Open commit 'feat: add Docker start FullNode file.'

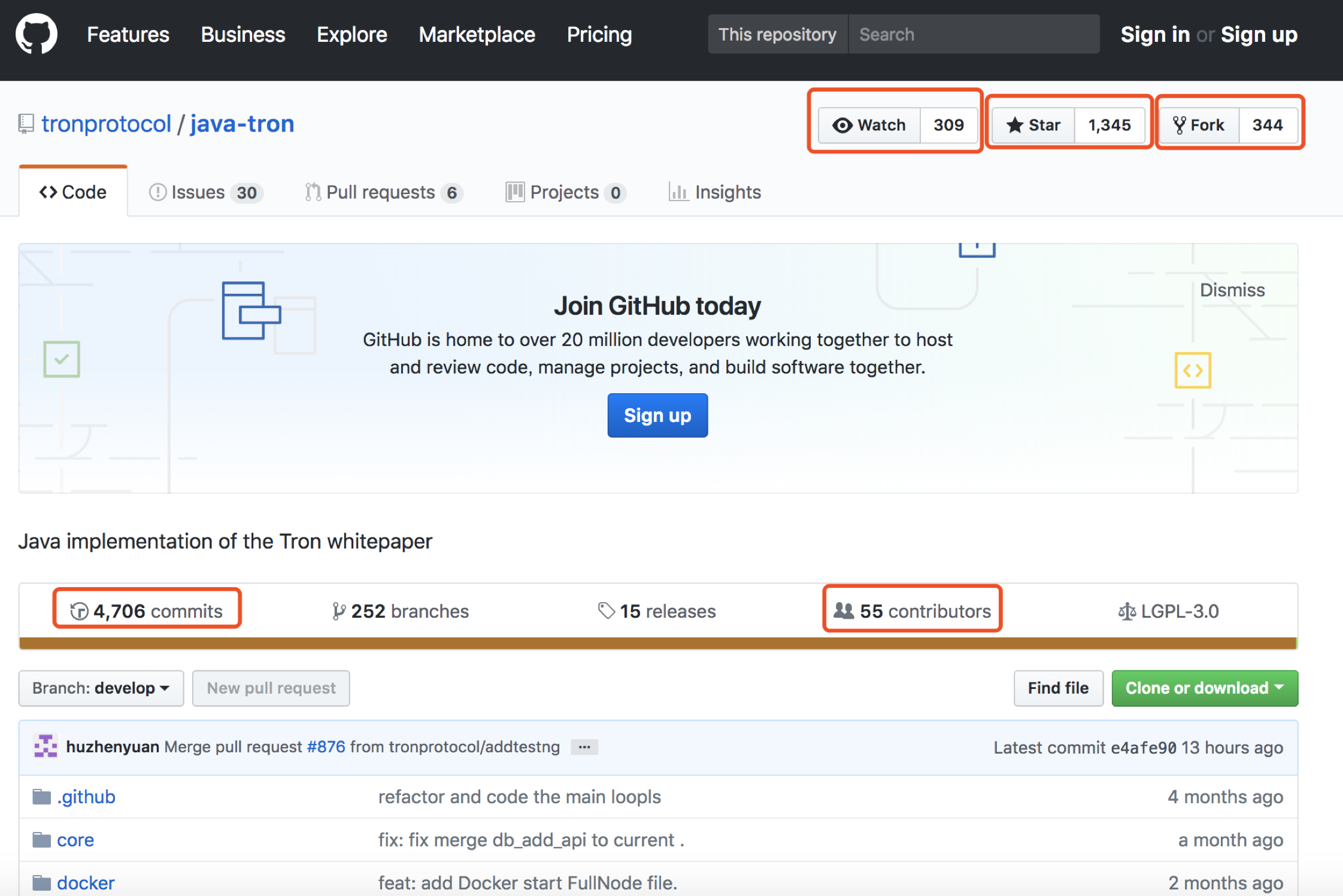point(528,883)
